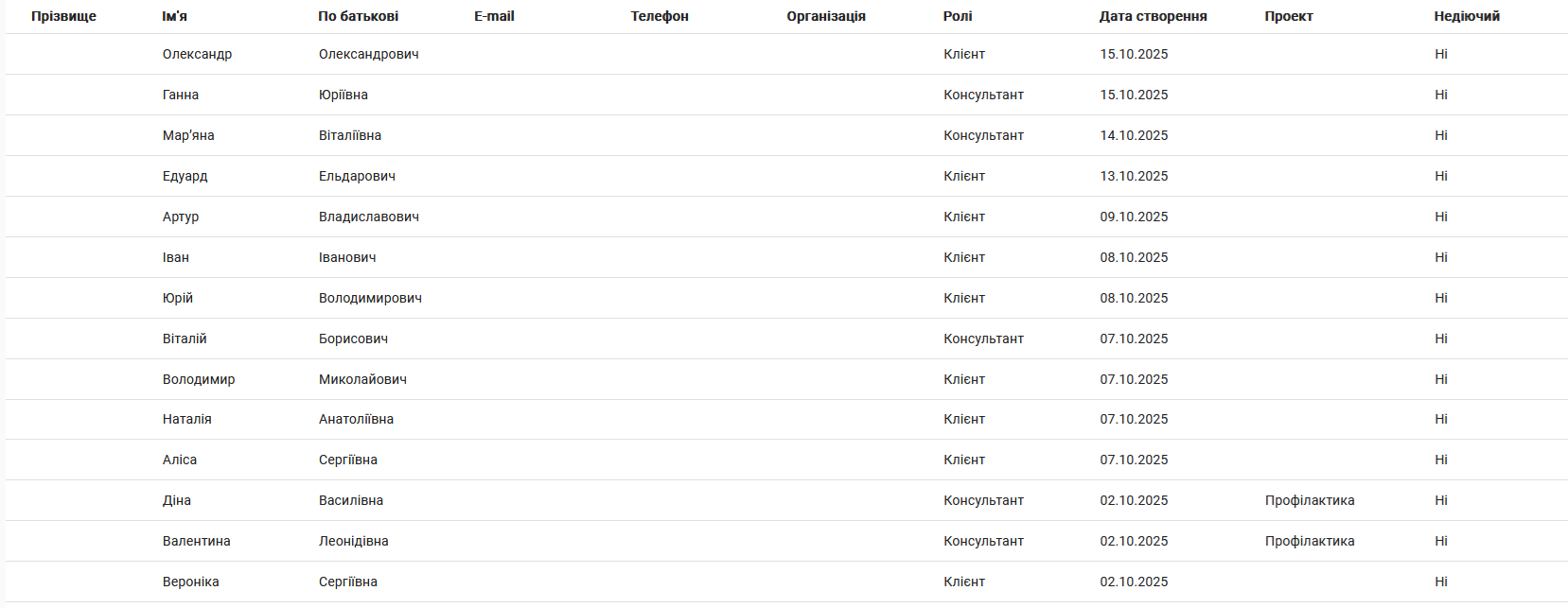Click the Телефон column header
Viewport: 1568px width, 608px height.
(660, 16)
